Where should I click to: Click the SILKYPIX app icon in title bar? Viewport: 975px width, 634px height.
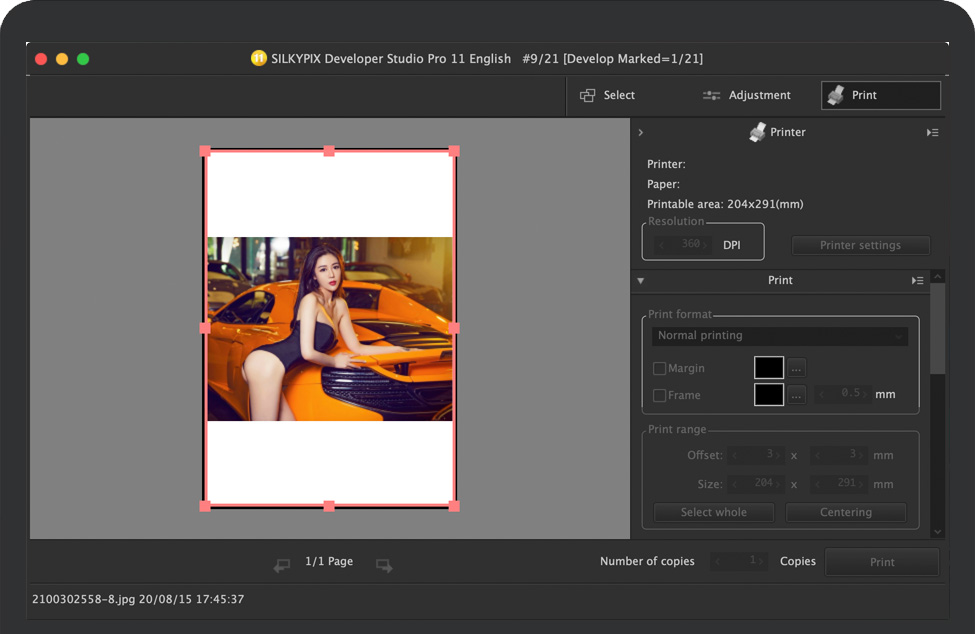259,59
